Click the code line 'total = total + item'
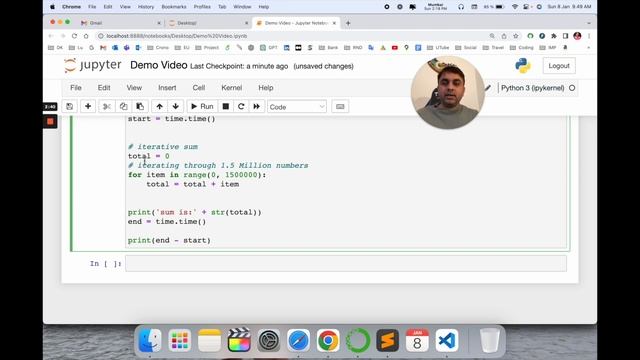 tap(193, 184)
